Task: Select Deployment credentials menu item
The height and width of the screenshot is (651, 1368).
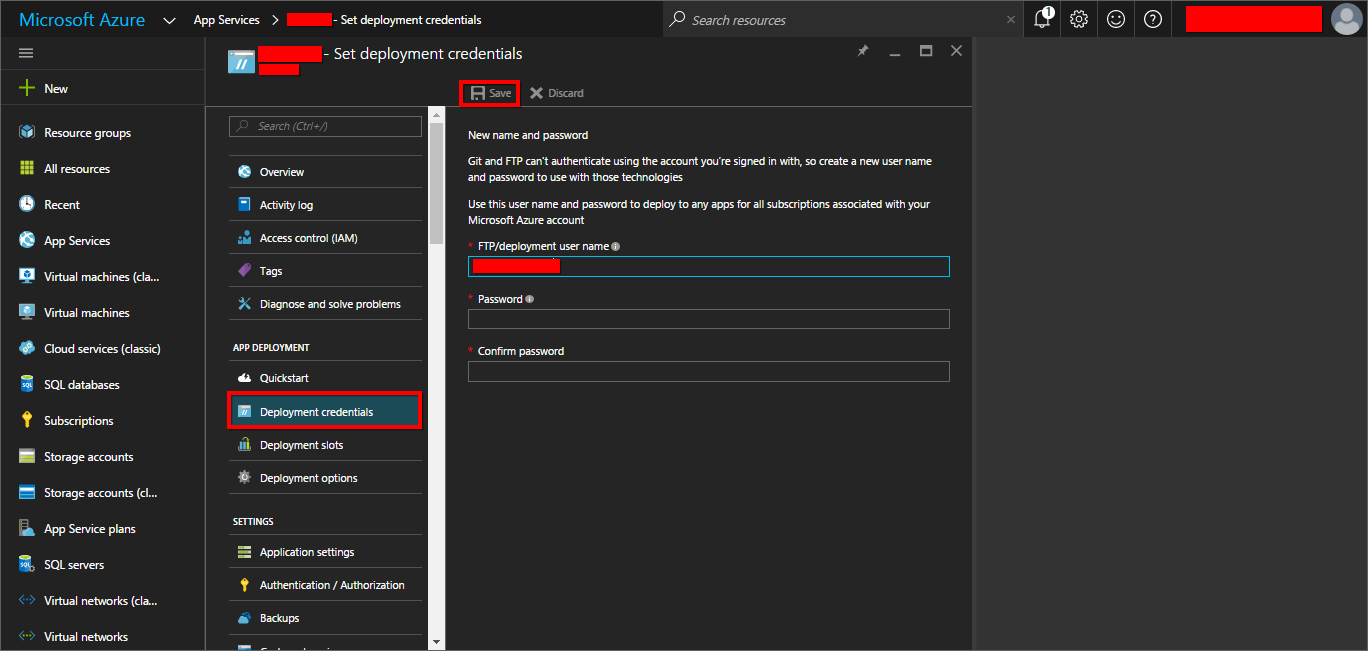Action: coord(325,412)
